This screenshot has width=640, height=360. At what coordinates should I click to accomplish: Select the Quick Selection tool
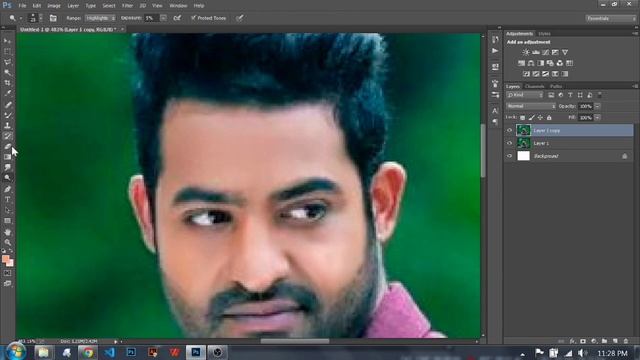7,73
